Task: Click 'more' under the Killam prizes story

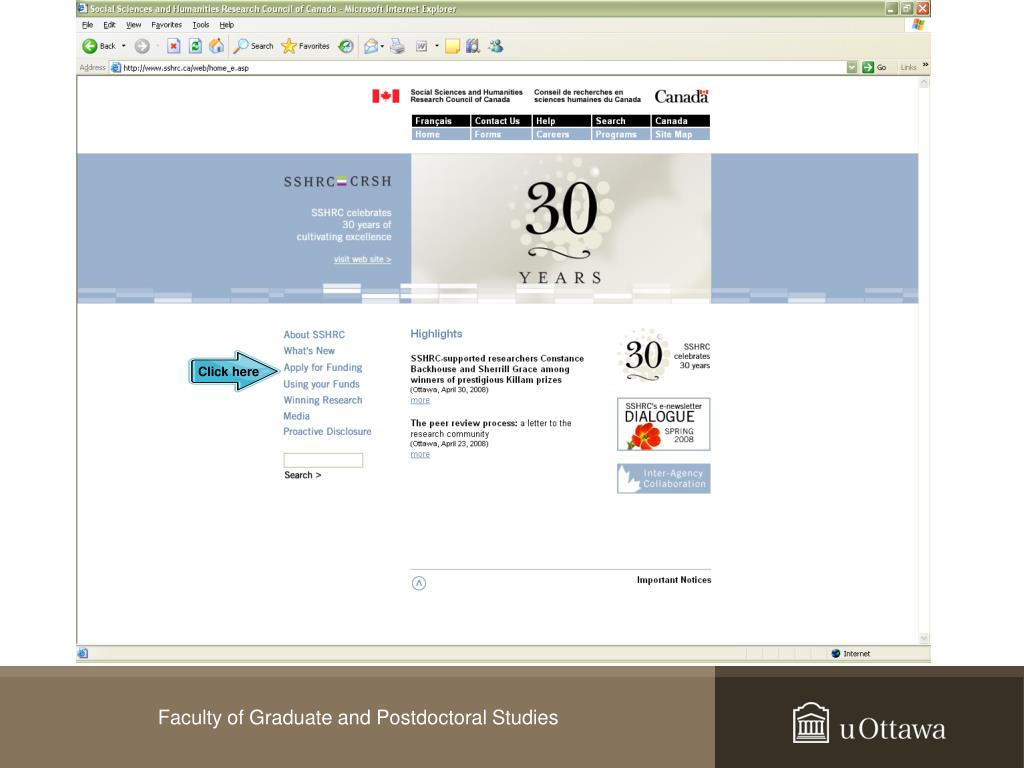Action: coord(420,400)
